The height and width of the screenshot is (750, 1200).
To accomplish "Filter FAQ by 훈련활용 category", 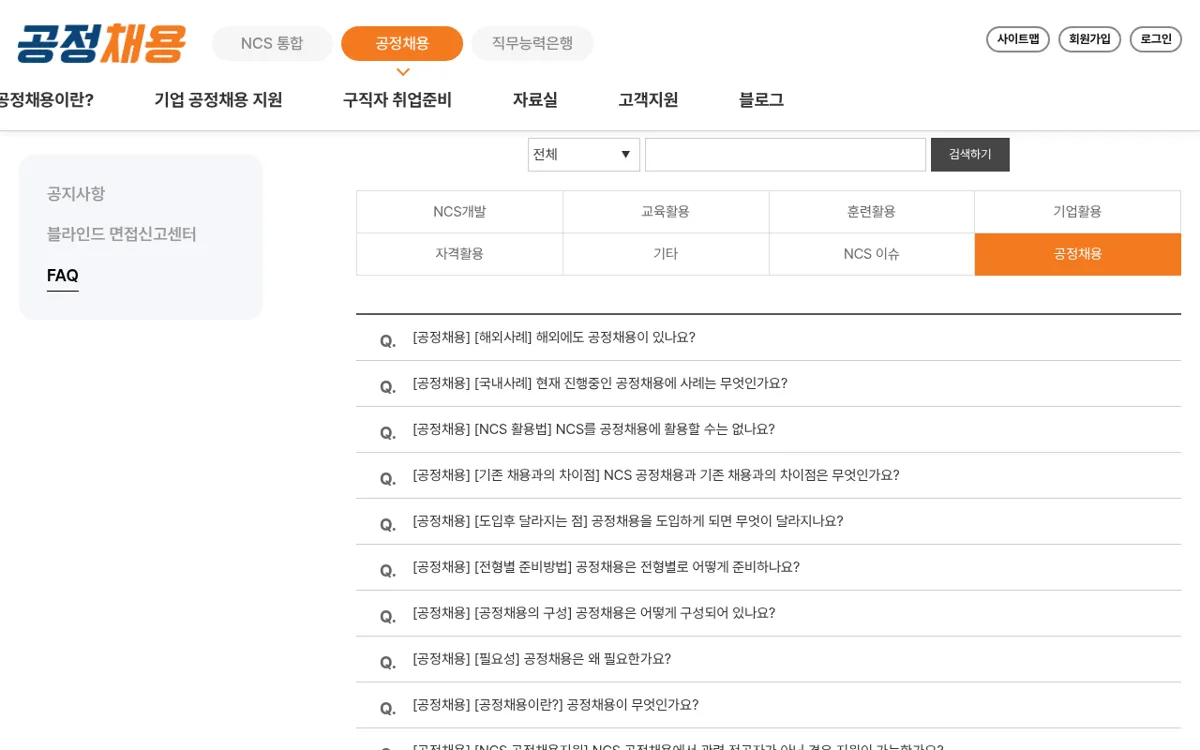I will pos(872,212).
